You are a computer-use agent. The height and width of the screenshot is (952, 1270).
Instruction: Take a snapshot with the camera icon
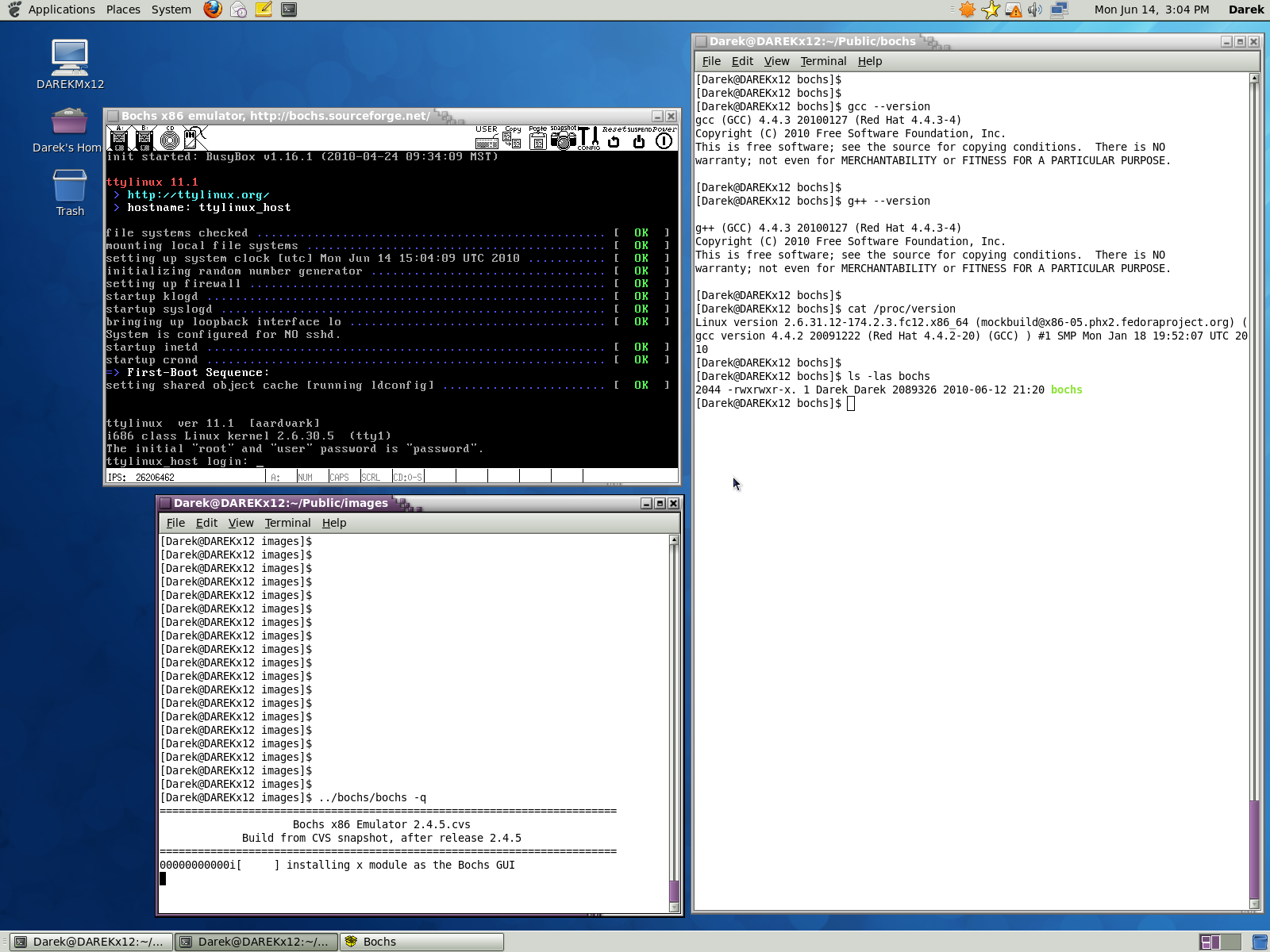[x=563, y=138]
